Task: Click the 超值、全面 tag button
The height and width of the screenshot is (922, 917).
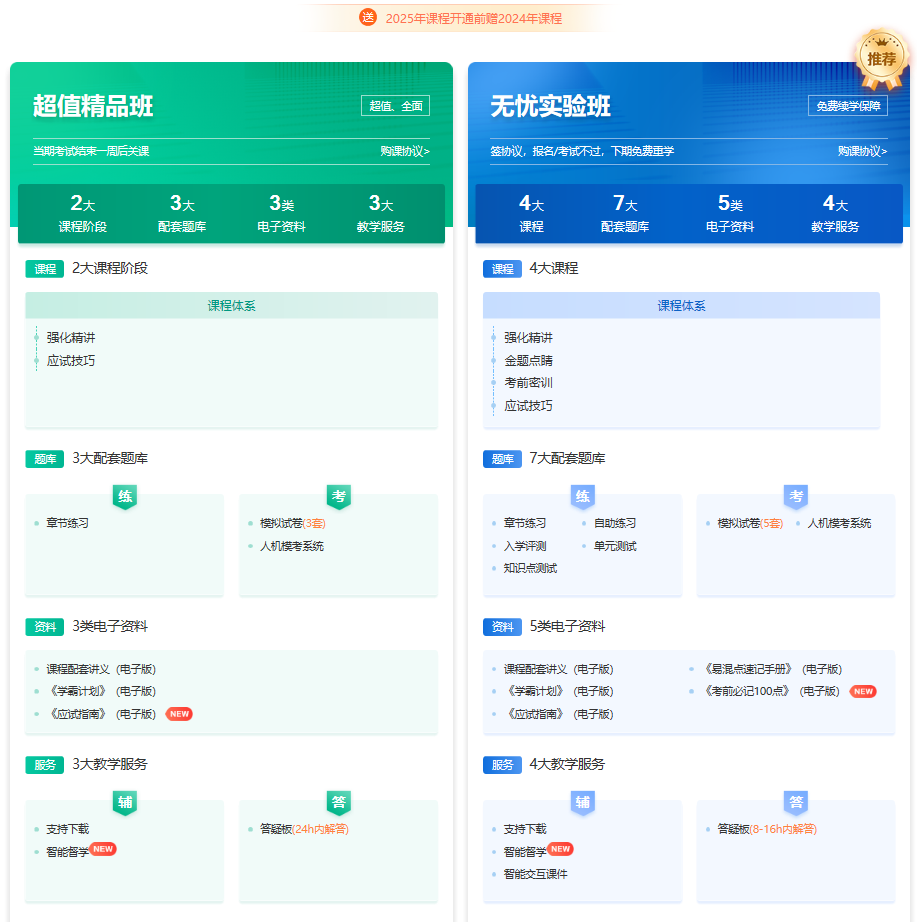Action: [395, 106]
